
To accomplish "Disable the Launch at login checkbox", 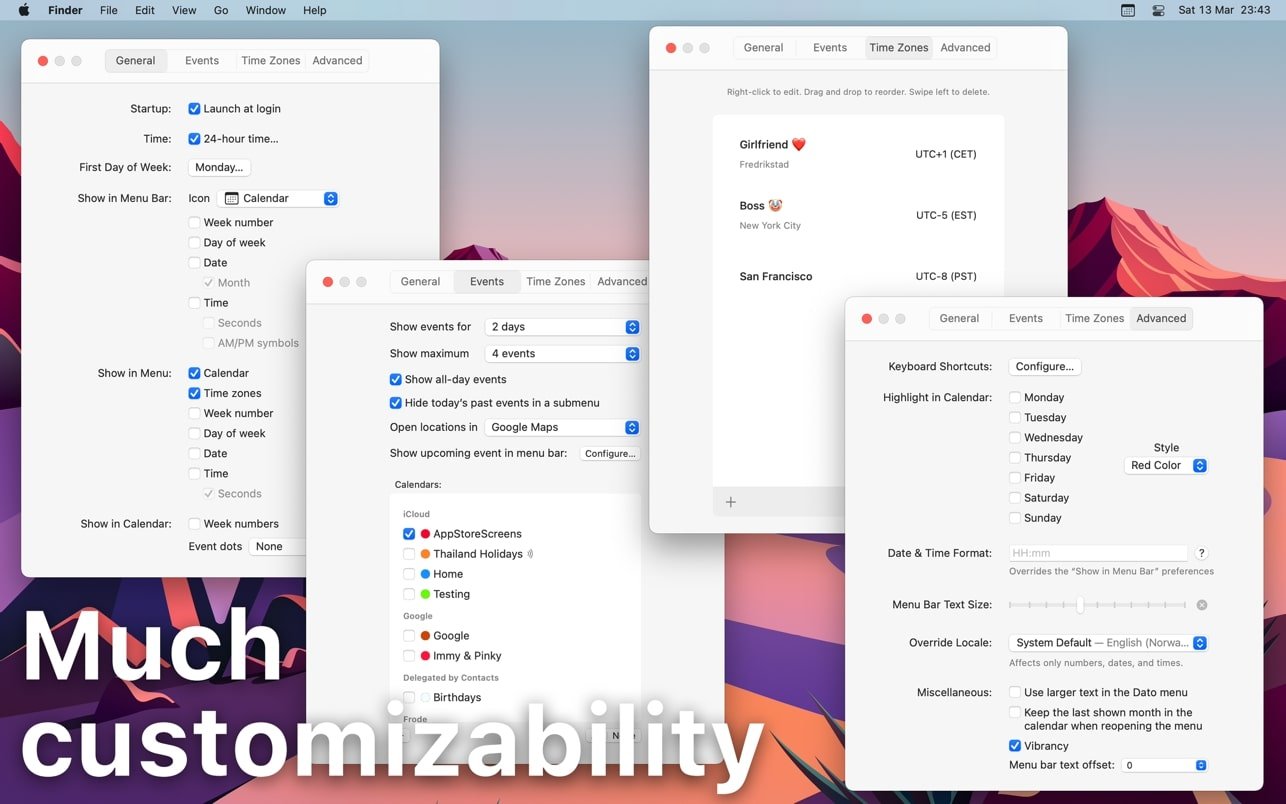I will [x=195, y=109].
